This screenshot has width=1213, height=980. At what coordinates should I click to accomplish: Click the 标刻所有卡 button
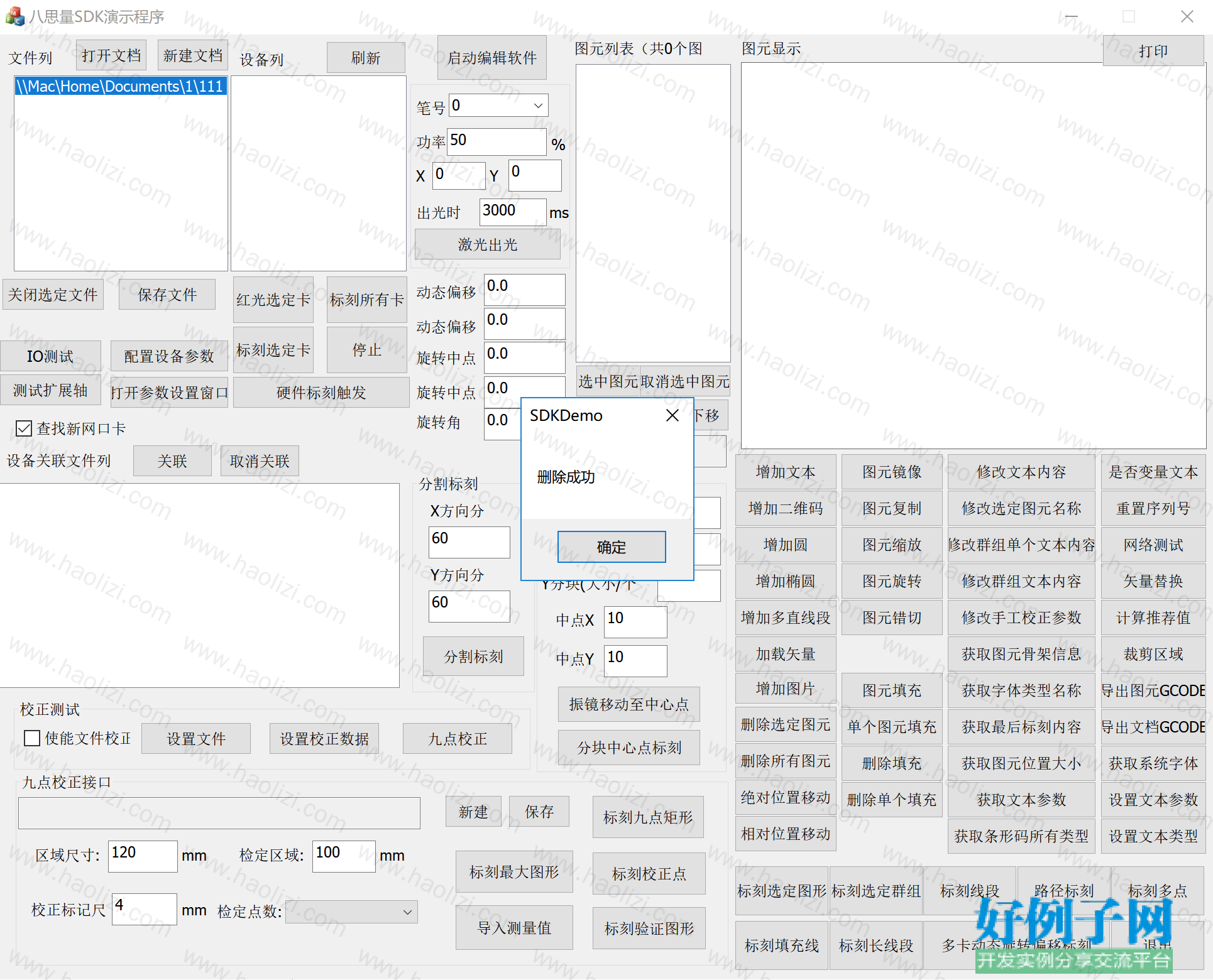(367, 300)
